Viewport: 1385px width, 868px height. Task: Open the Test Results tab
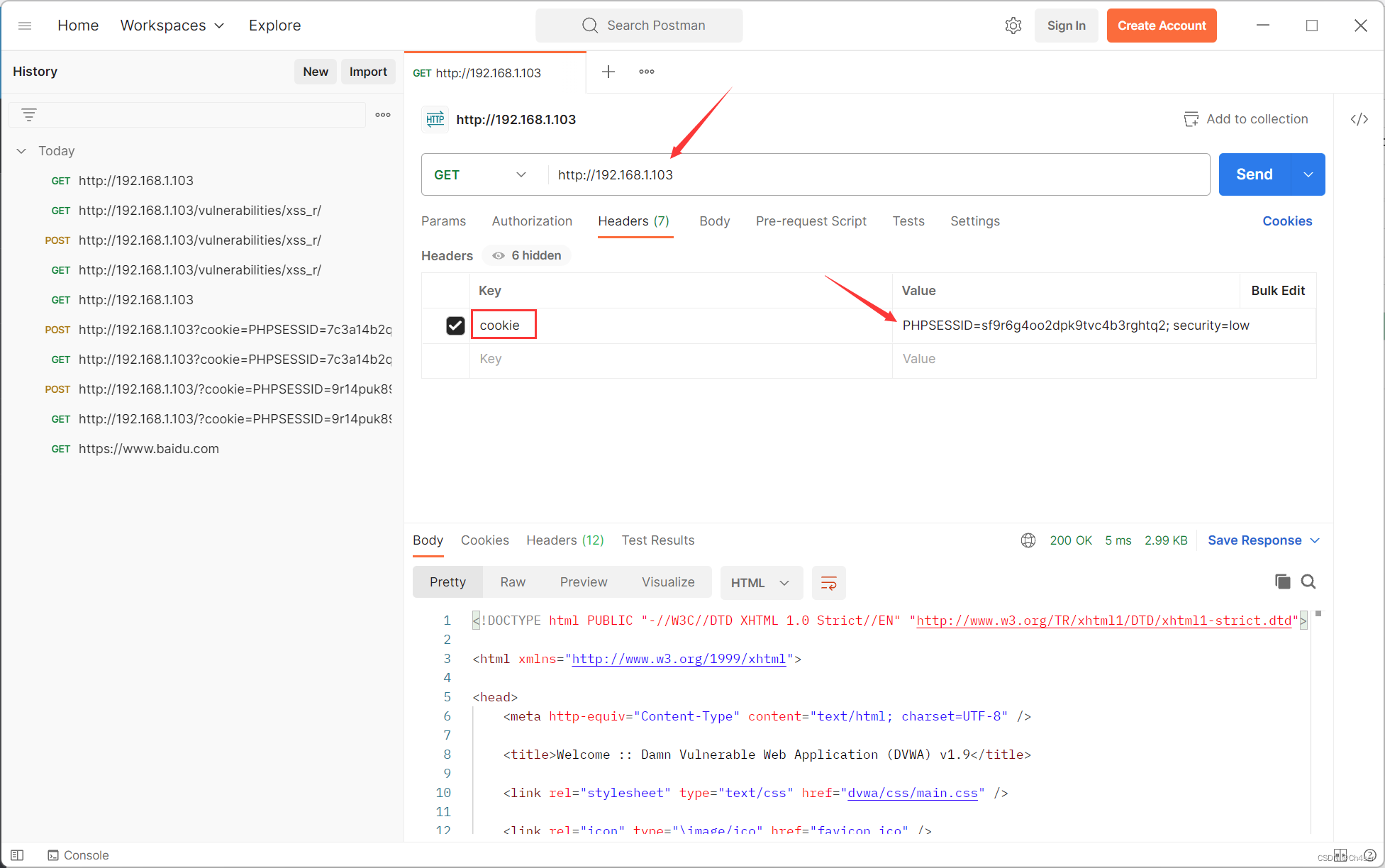657,540
